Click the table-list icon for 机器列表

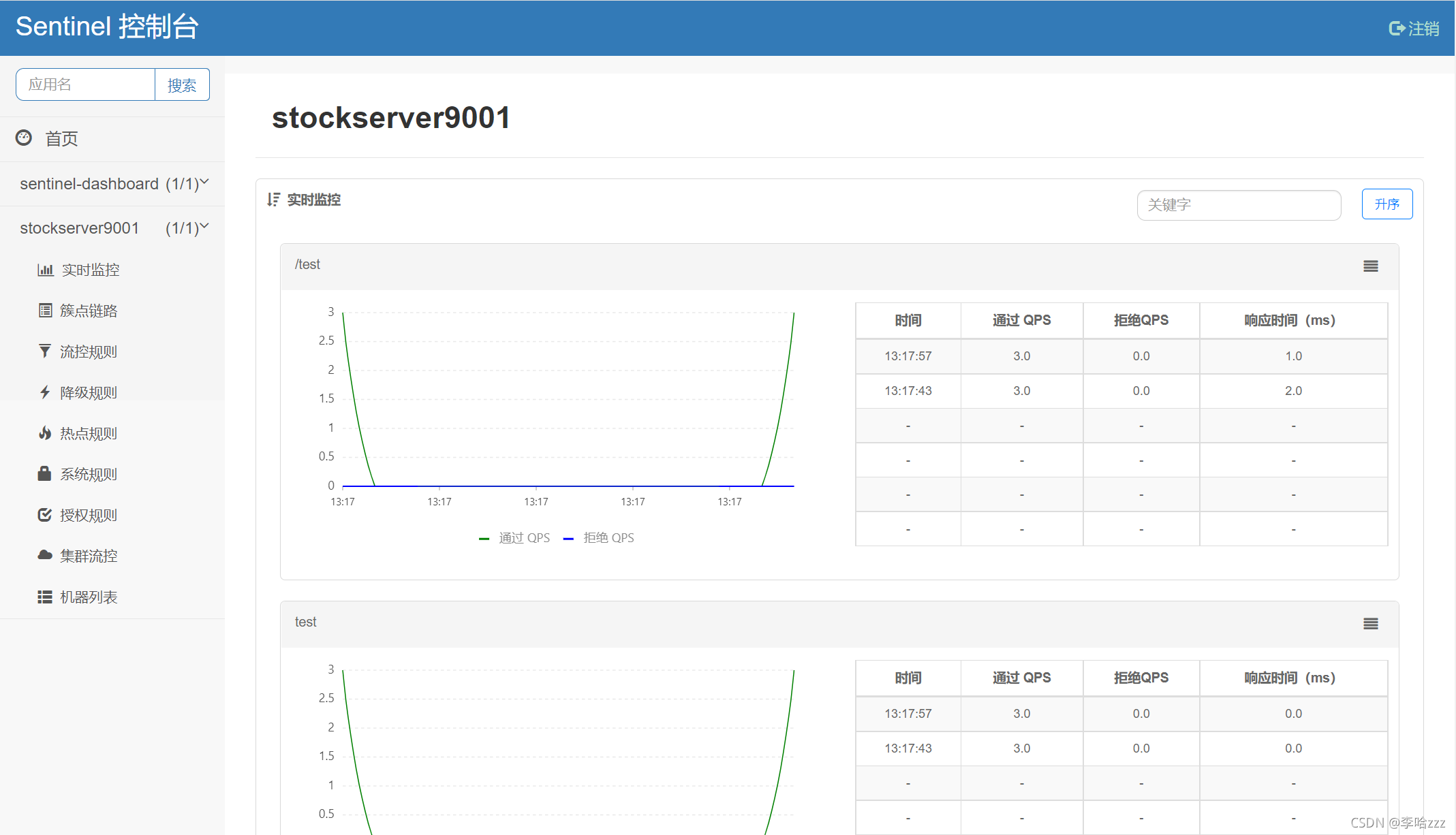pos(45,597)
